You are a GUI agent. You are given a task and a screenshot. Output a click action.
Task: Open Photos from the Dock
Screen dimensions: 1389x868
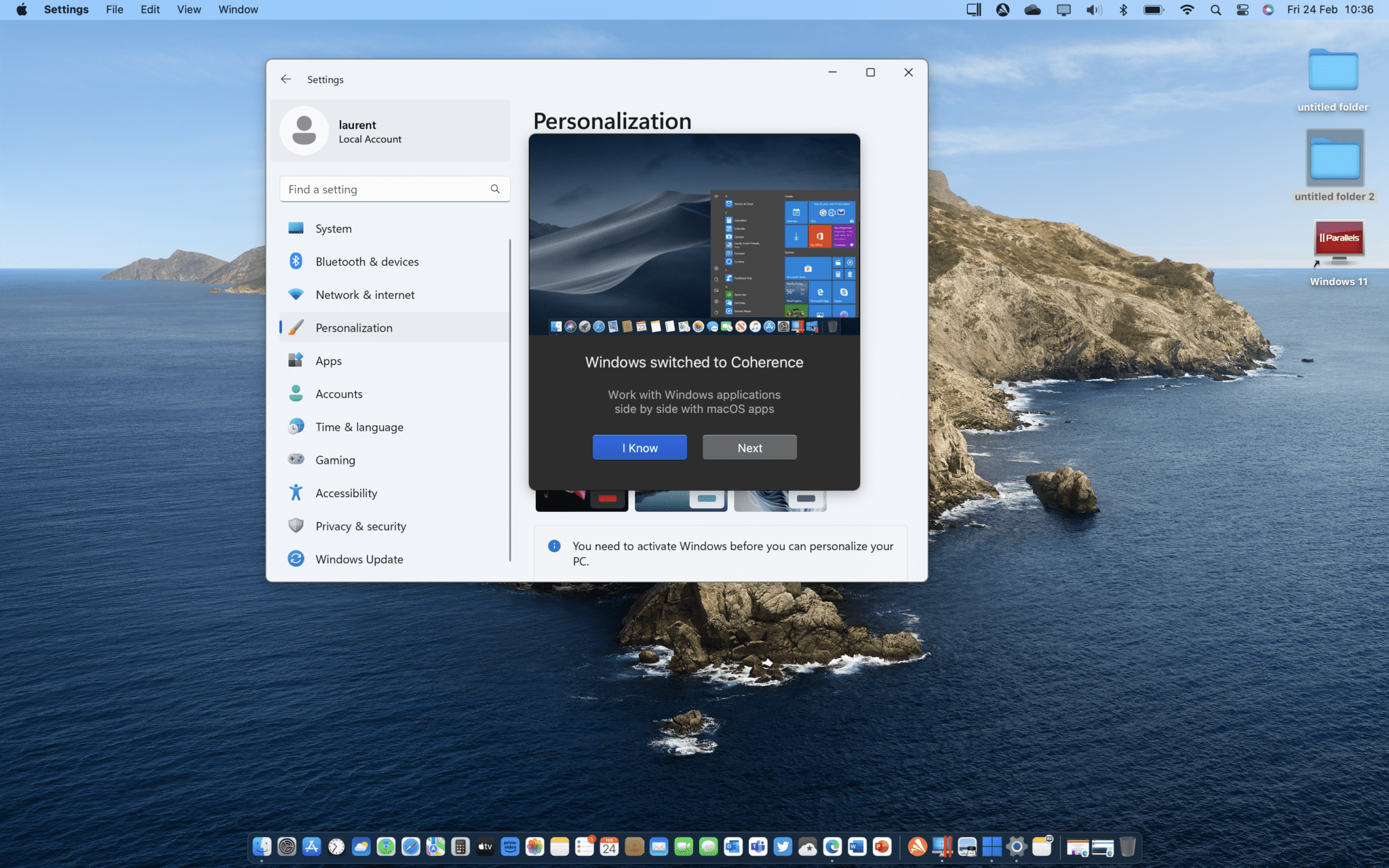pos(534,846)
